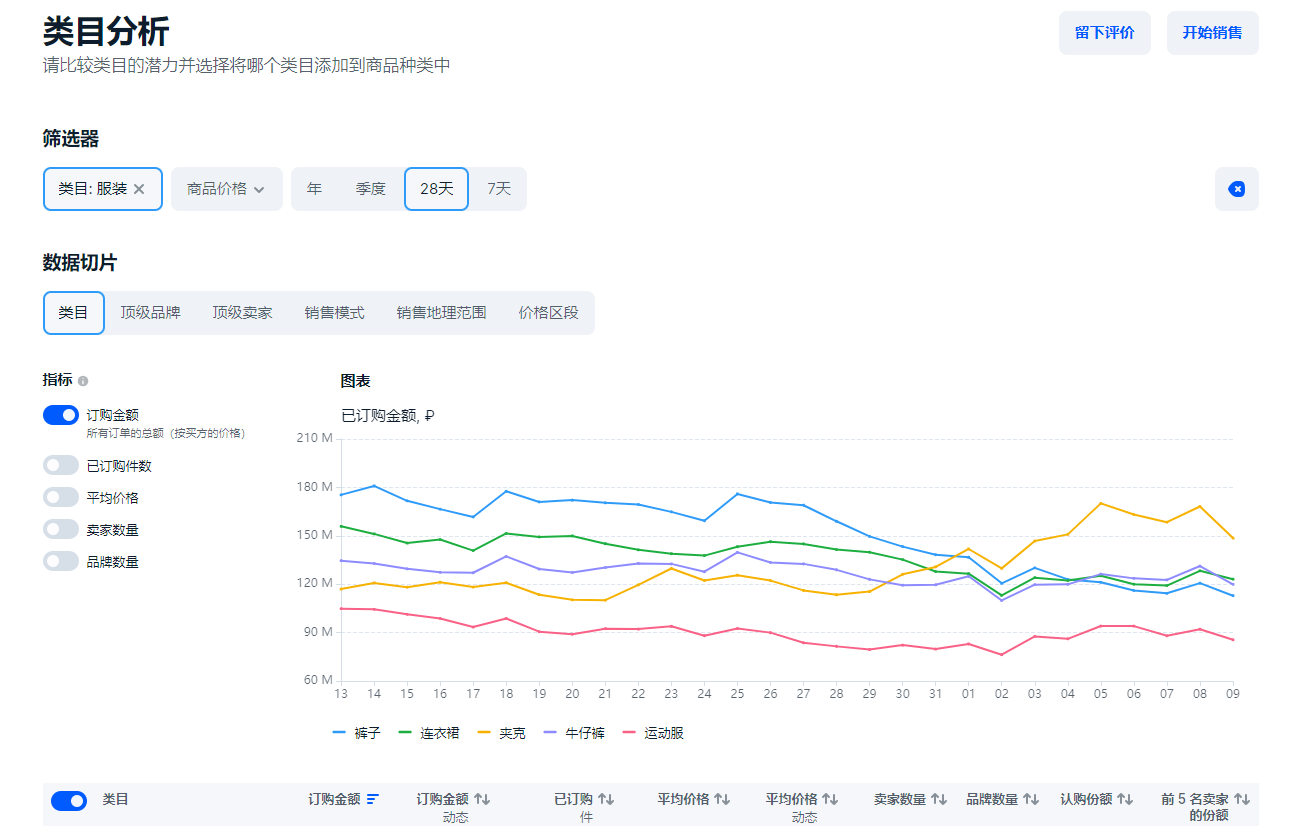Screen dimensions: 1296x826
Task: Sort by 已订购件 column arrows
Action: coord(605,799)
